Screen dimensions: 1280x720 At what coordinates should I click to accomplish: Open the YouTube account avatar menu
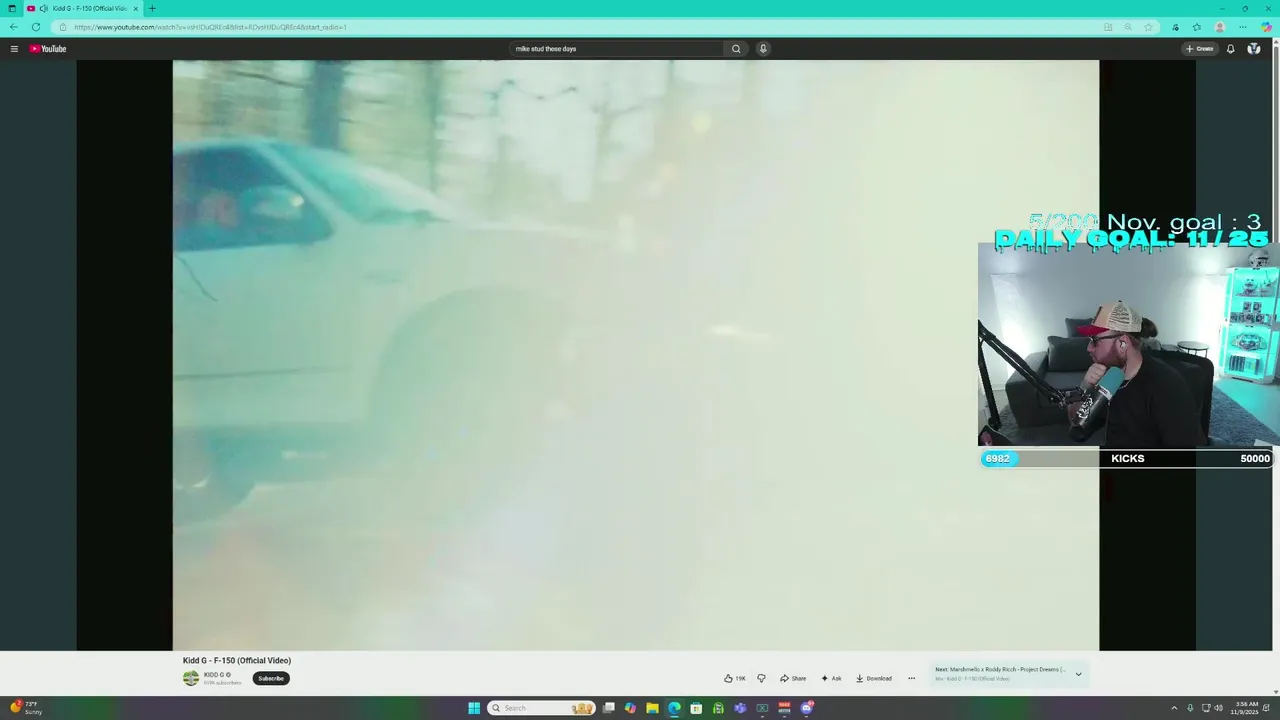1254,49
